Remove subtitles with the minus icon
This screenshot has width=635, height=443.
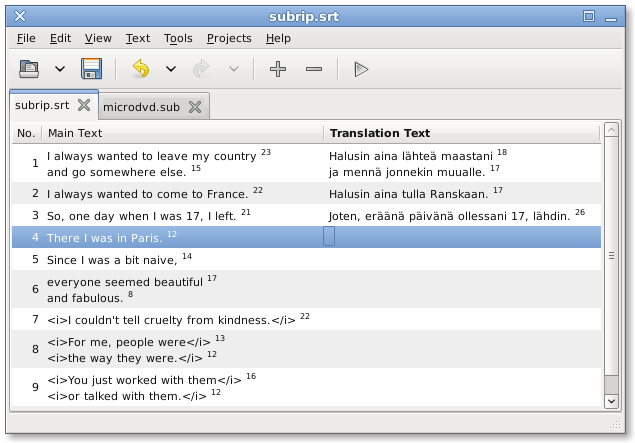[x=314, y=69]
